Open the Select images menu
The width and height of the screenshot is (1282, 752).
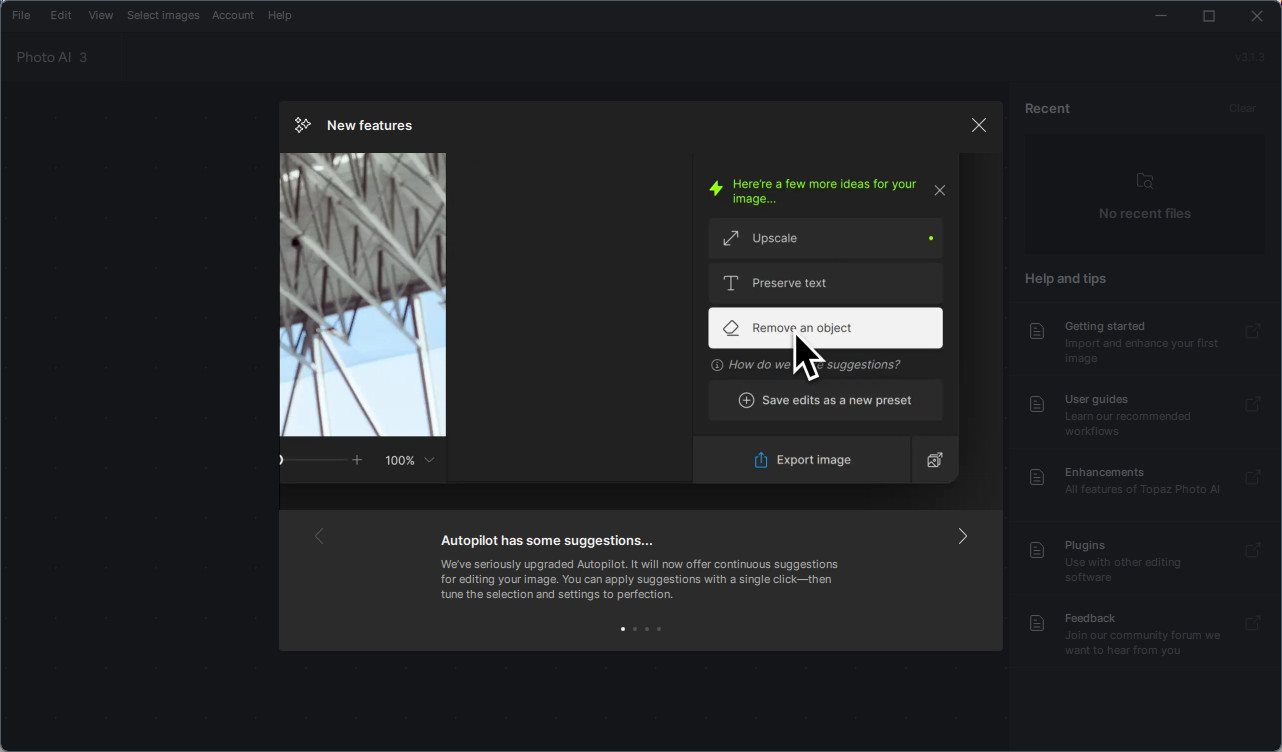tap(163, 15)
